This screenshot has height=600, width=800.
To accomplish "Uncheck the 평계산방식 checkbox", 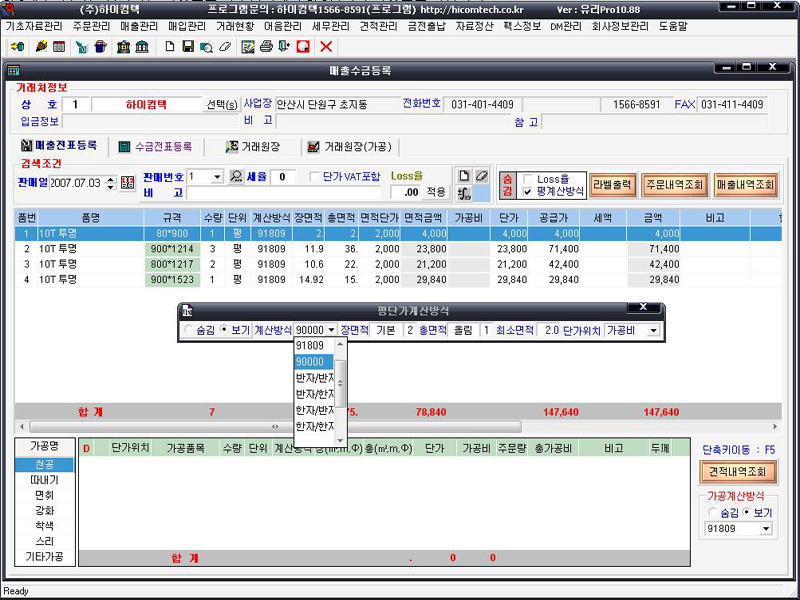I will click(x=528, y=192).
